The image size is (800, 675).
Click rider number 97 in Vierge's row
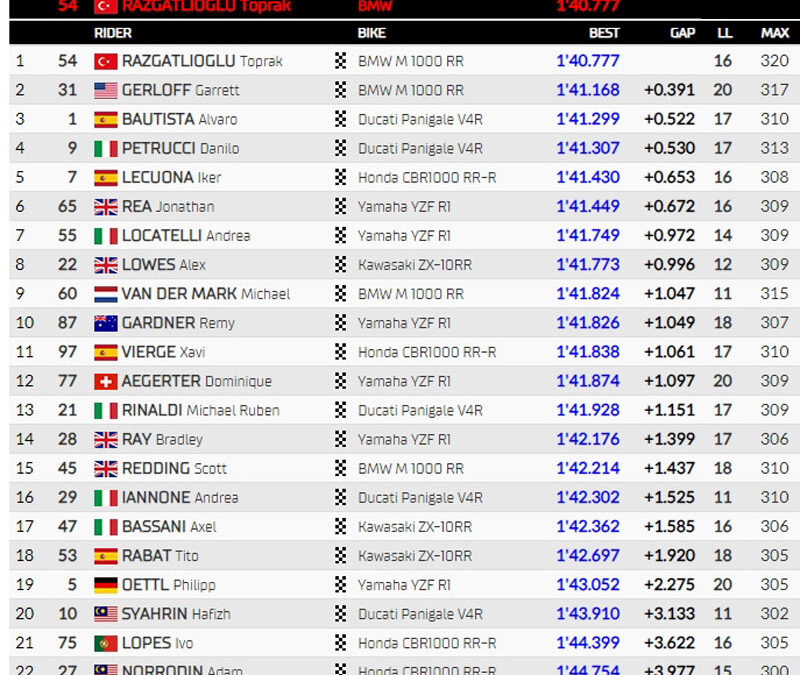tap(67, 352)
